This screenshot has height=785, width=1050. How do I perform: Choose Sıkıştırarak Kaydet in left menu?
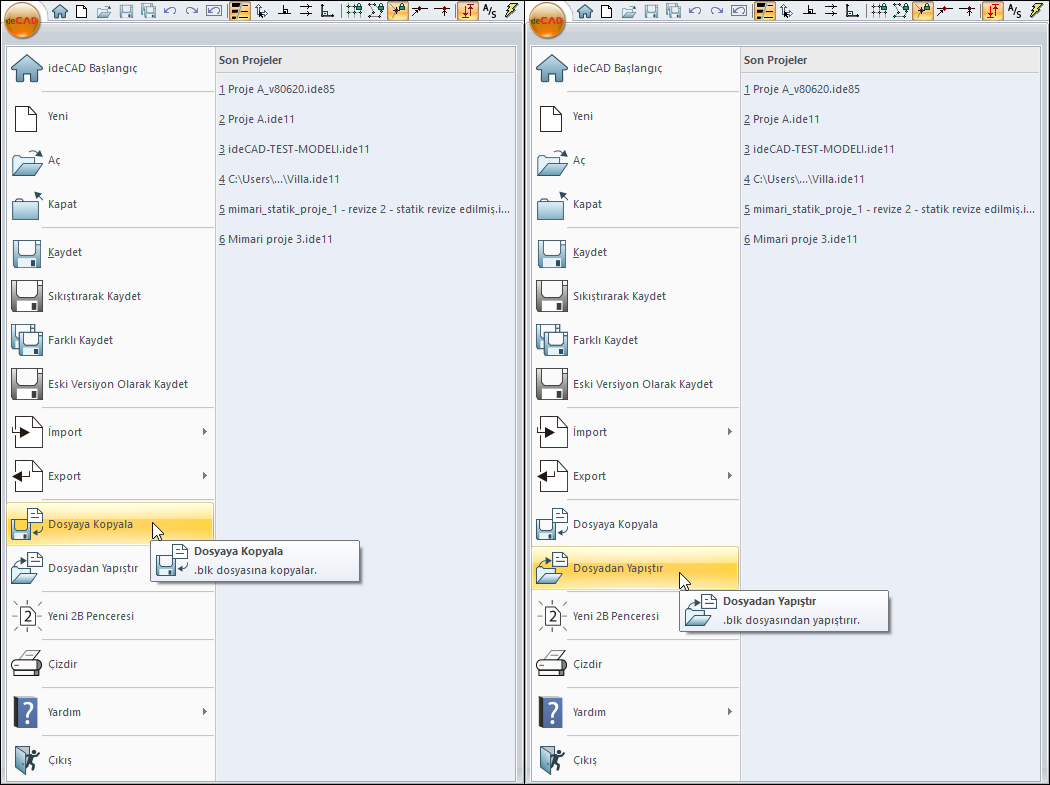tap(110, 296)
